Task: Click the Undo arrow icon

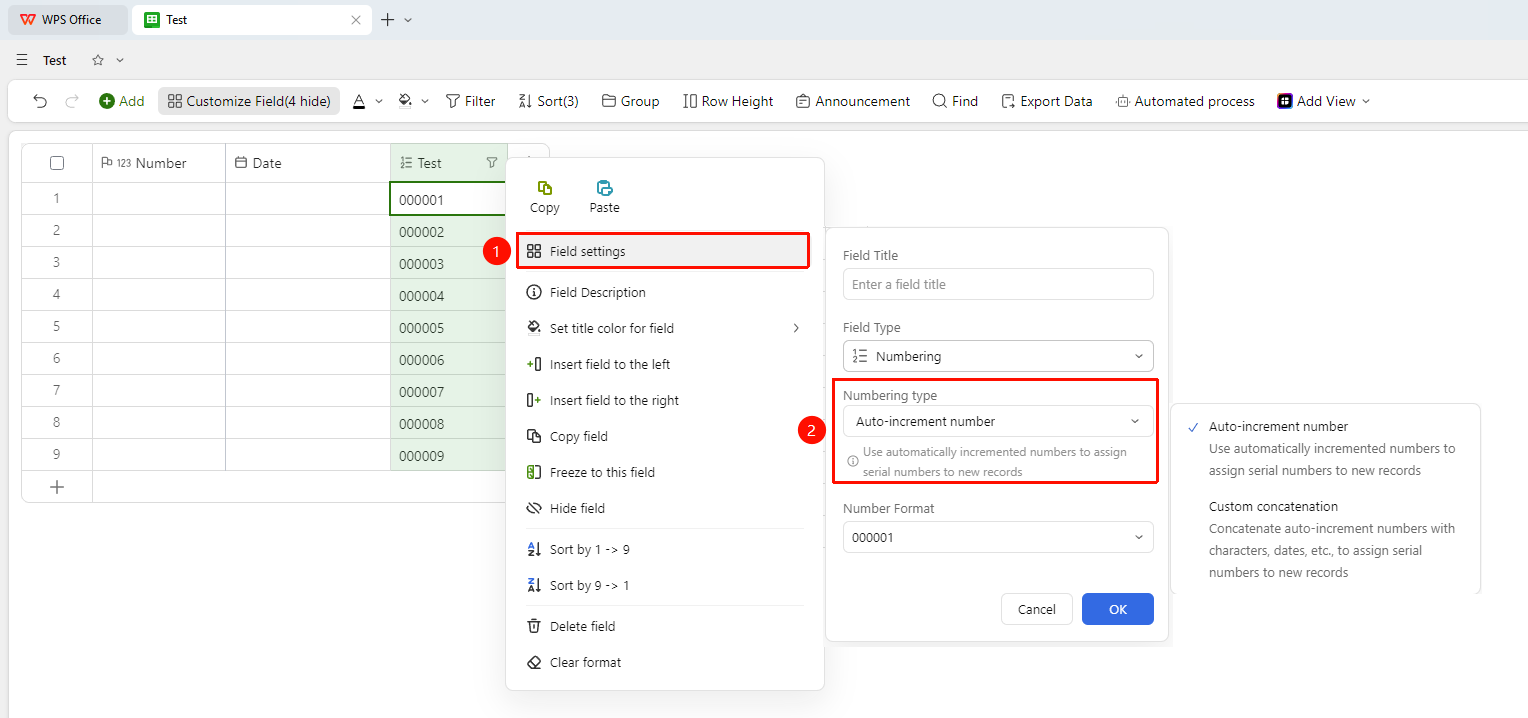Action: [40, 101]
